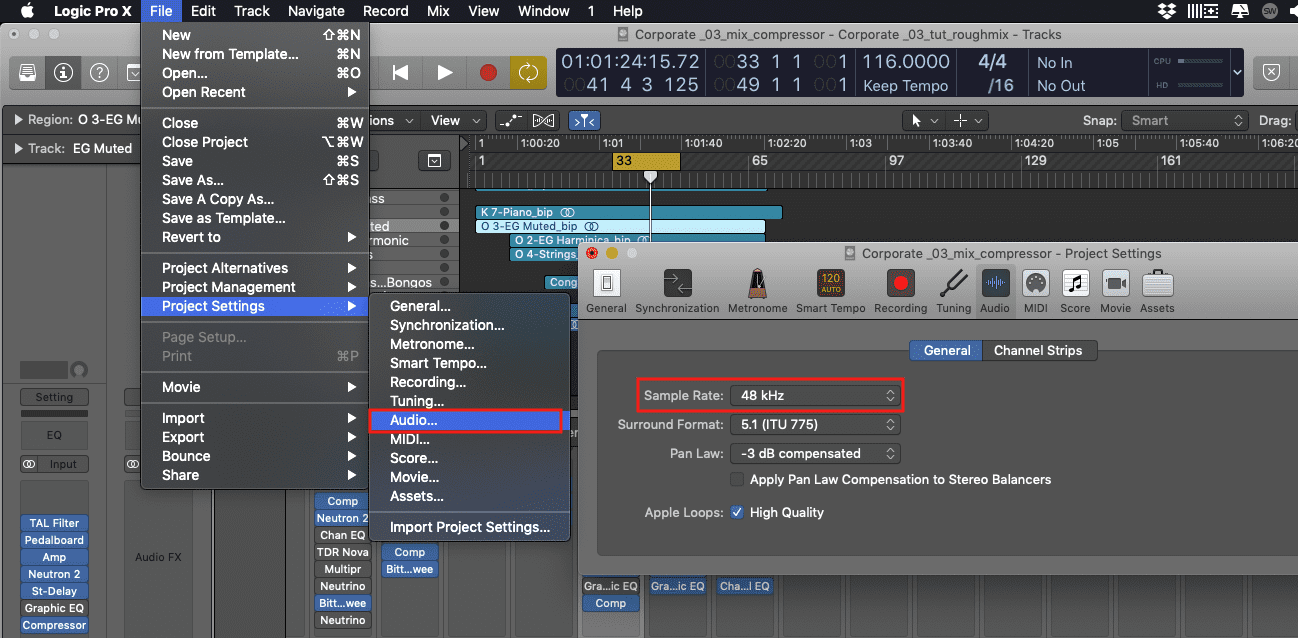Enable Apply Pan Law Compensation checkbox
1298x638 pixels.
(x=738, y=480)
